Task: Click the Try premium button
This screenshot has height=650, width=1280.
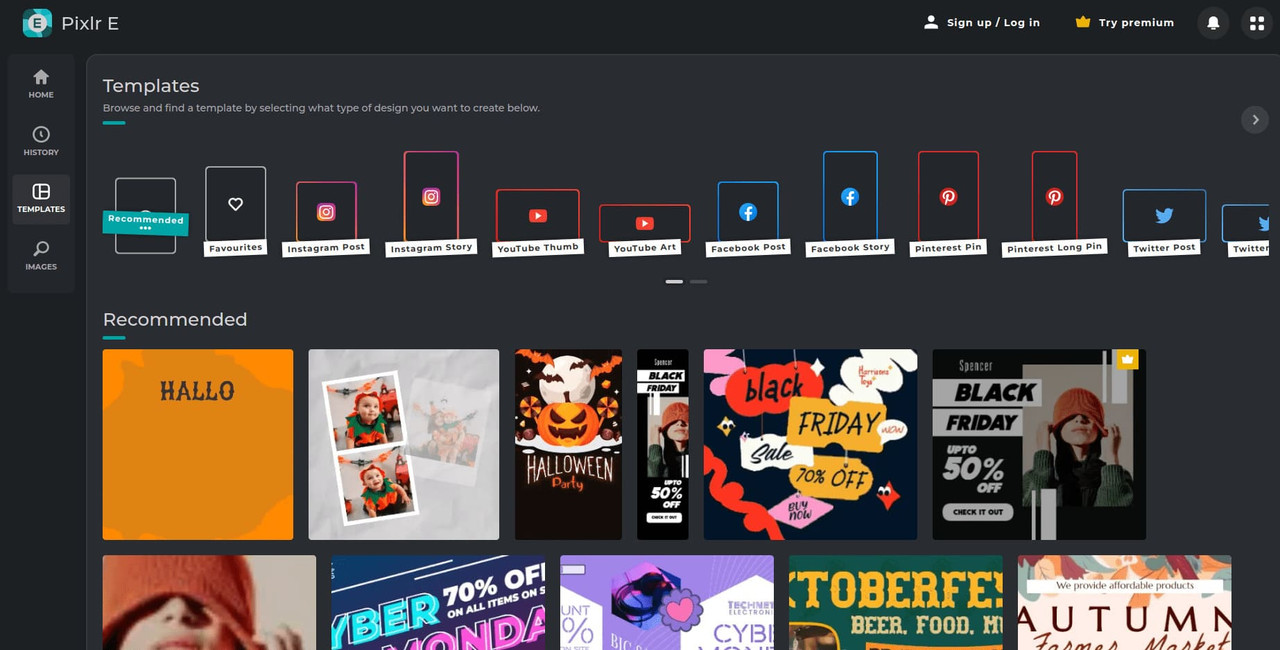Action: (1124, 22)
